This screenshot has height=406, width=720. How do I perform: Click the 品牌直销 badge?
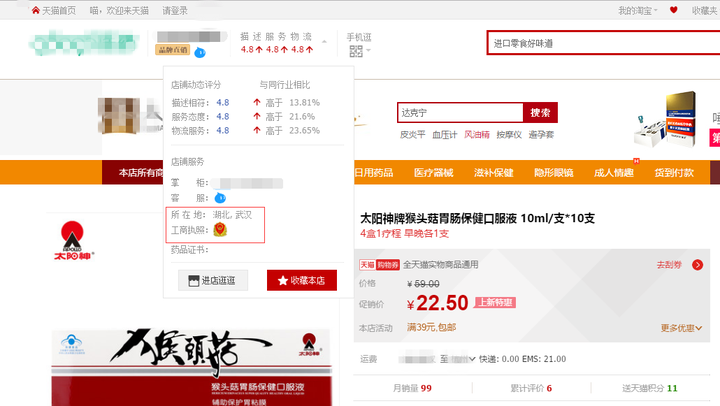[173, 50]
